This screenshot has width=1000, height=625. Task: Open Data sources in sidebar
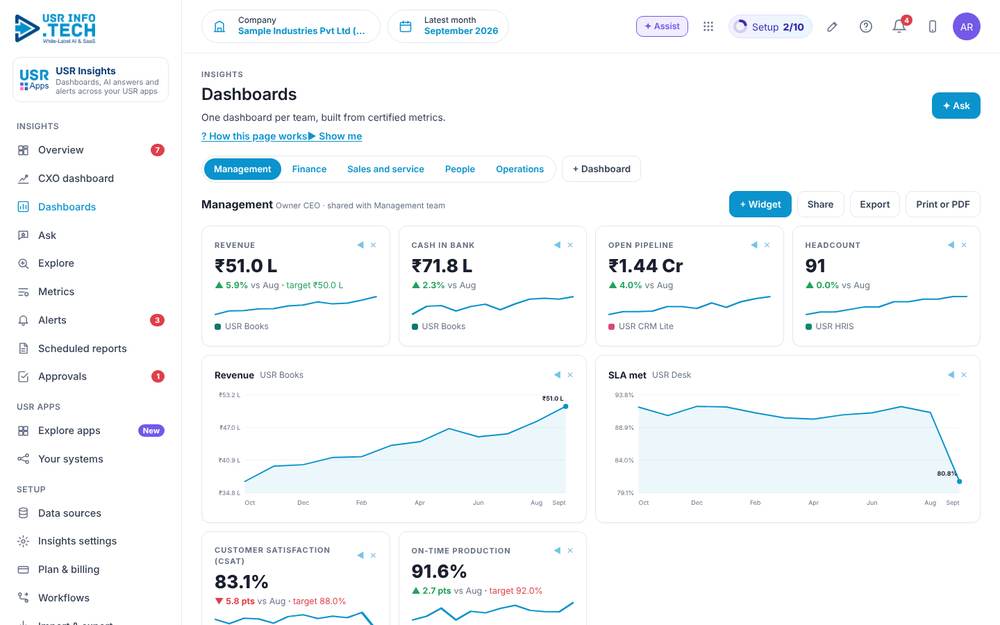pos(91,513)
